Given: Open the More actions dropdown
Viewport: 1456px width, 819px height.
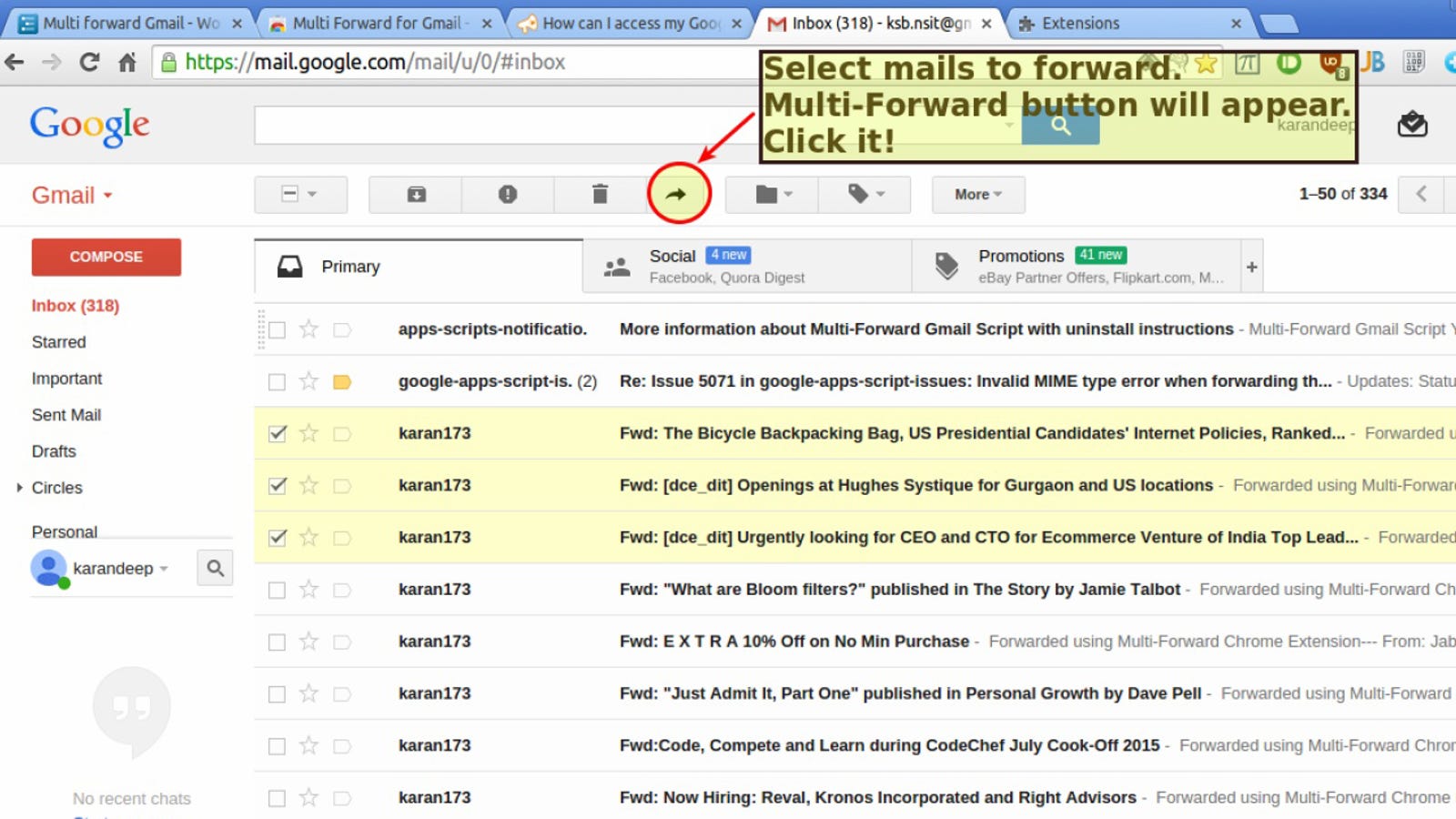Looking at the screenshot, I should 978,194.
